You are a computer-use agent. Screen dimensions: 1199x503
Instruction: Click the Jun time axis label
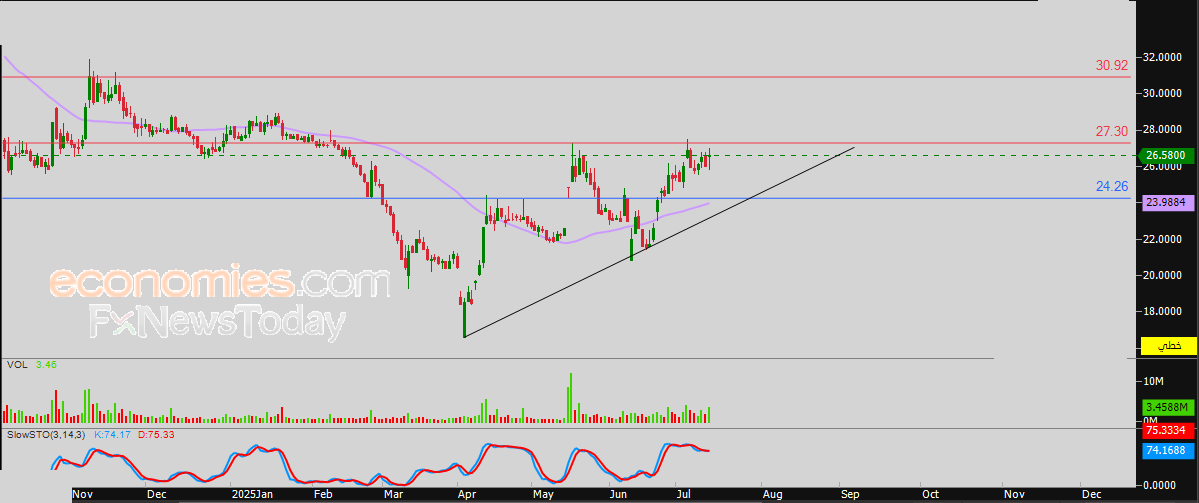coord(619,495)
